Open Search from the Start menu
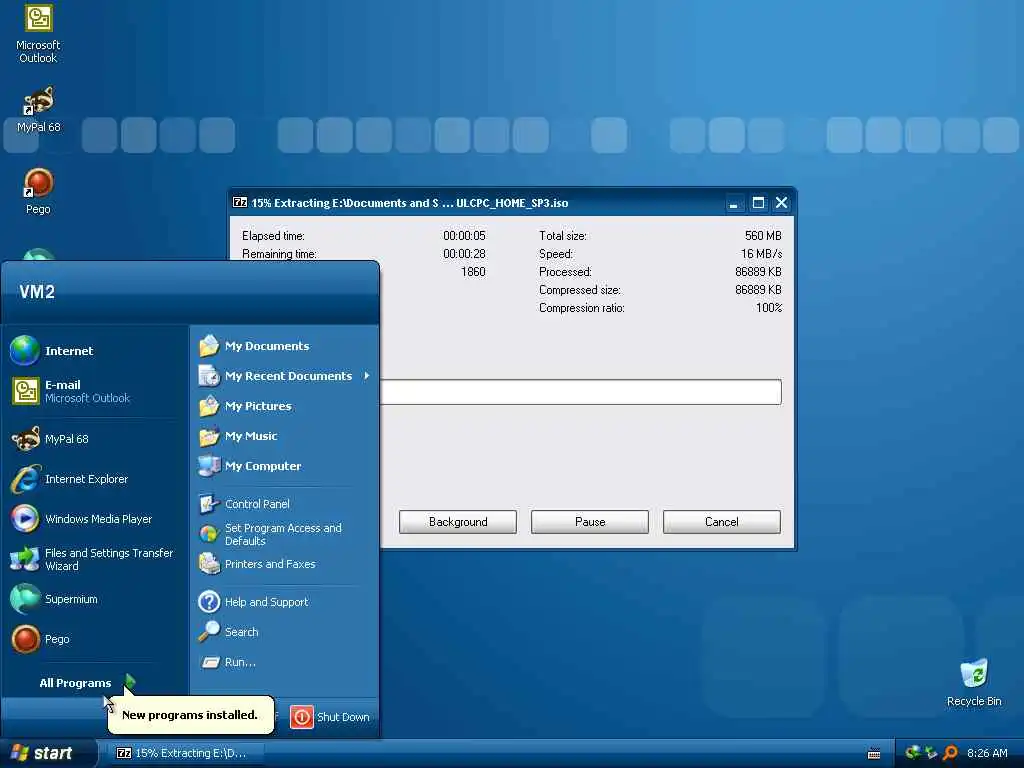Screen dimensions: 1024x768 click(284, 632)
